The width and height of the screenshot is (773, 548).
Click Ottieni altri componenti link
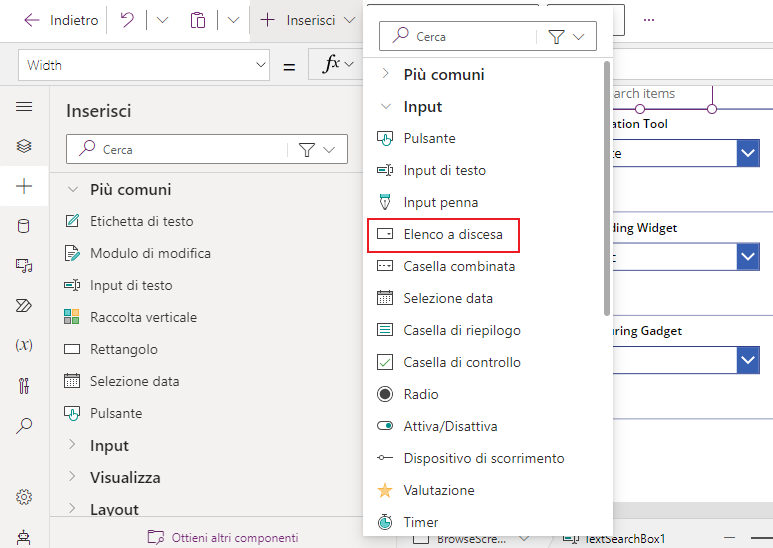(x=223, y=537)
